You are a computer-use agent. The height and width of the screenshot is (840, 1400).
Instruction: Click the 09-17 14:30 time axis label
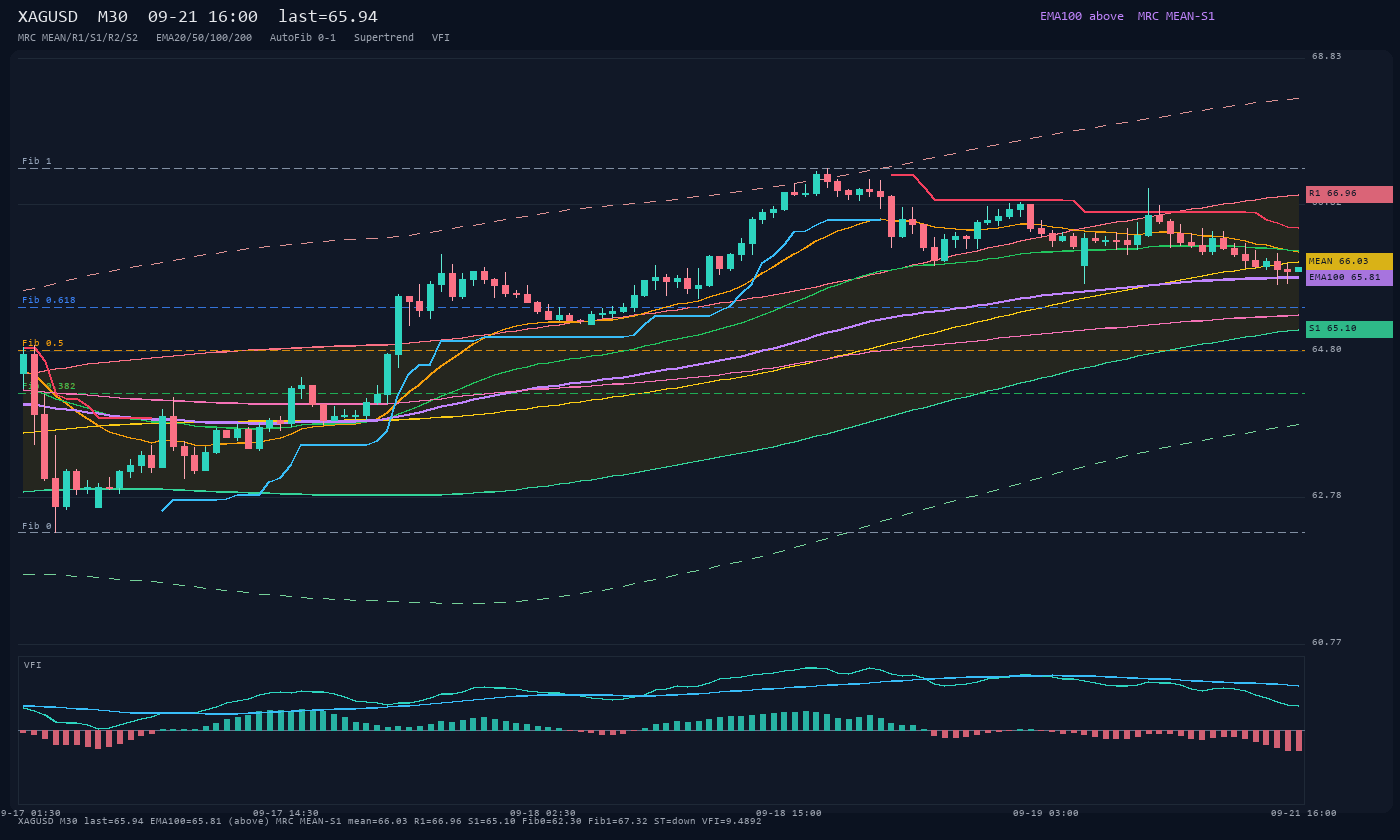point(286,813)
